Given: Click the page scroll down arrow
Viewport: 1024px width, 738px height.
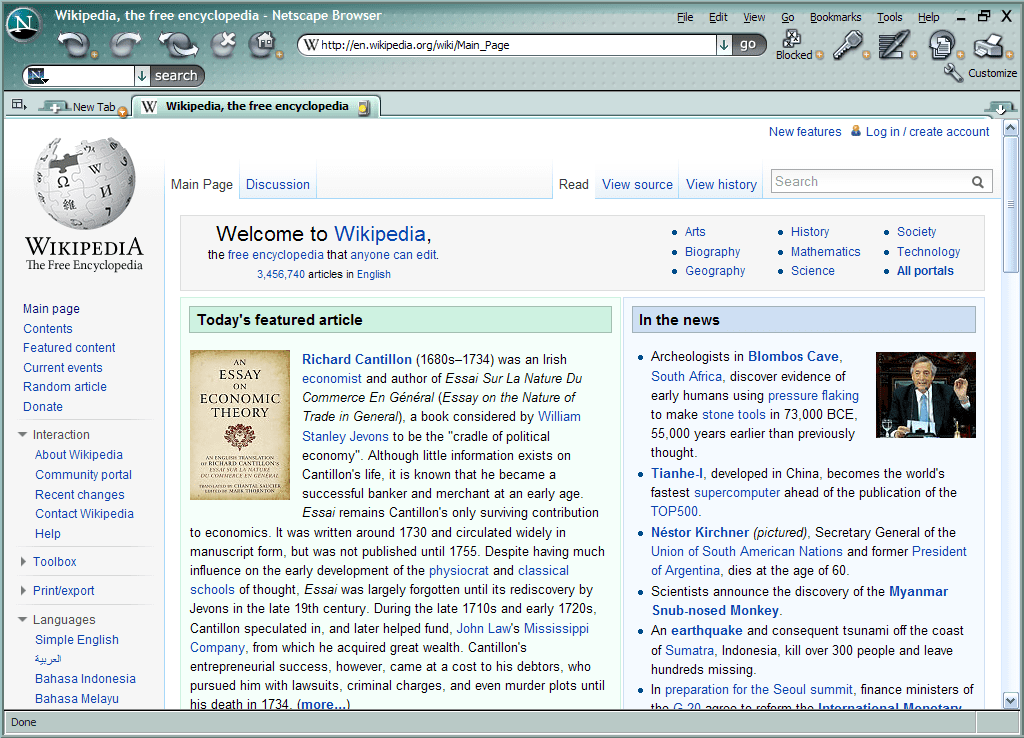Looking at the screenshot, I should tap(1010, 700).
